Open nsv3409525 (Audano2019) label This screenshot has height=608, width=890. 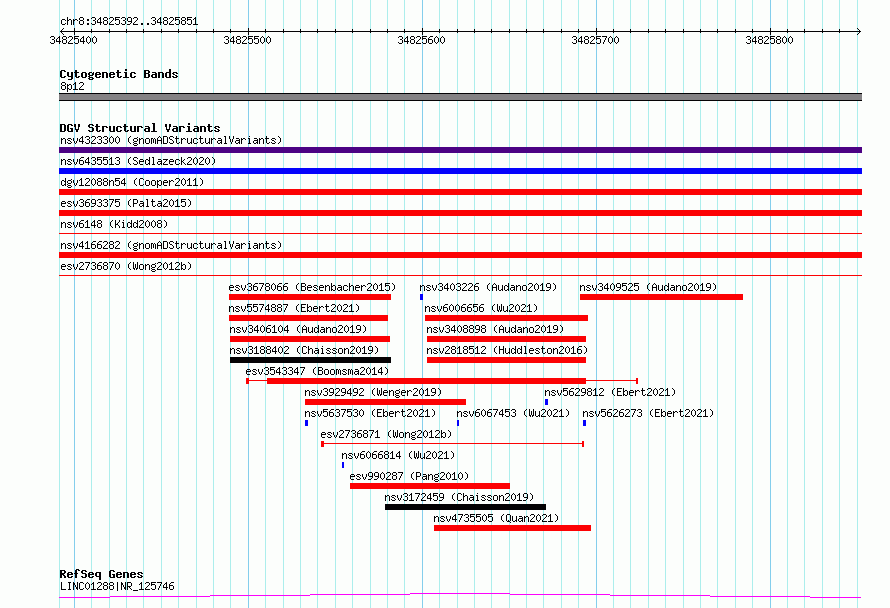648,287
